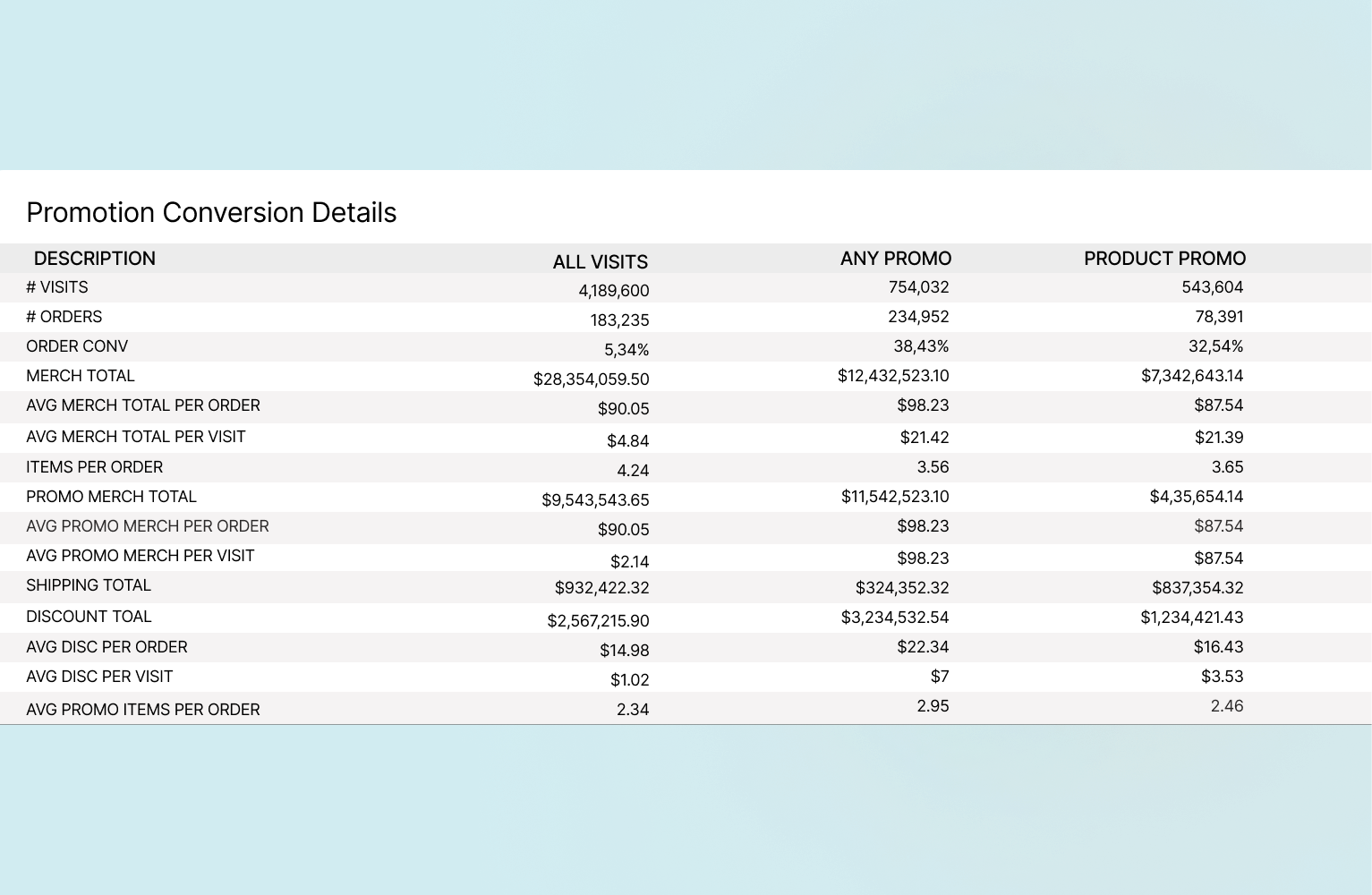Image resolution: width=1372 pixels, height=895 pixels.
Task: Select the DISCOUNT TOAL row label
Action: pyautogui.click(x=89, y=617)
